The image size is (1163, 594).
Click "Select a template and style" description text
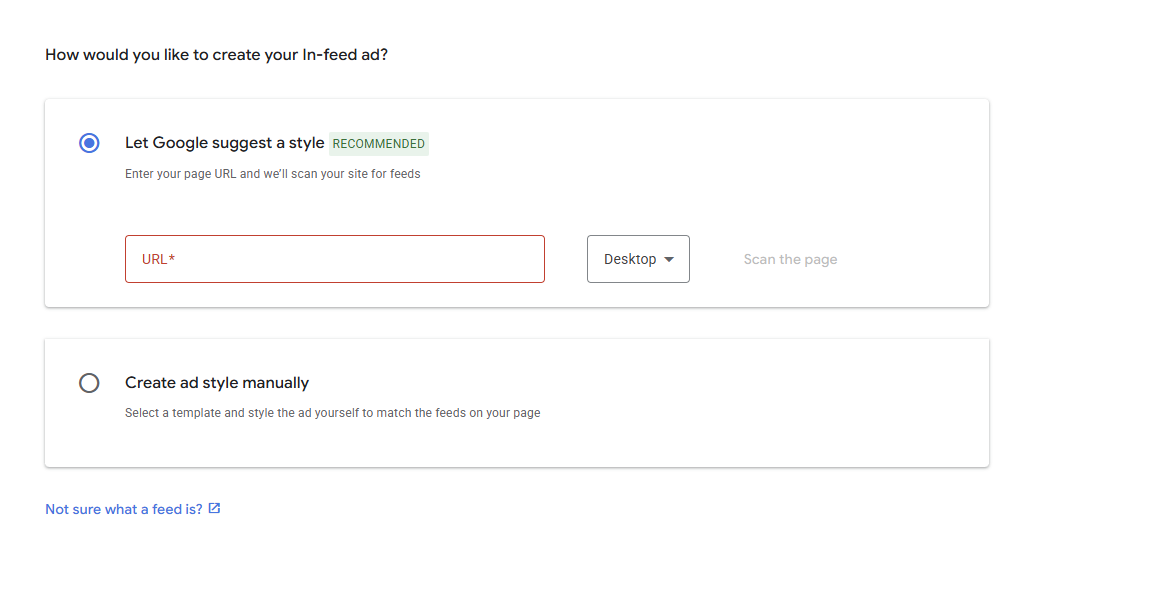click(332, 413)
